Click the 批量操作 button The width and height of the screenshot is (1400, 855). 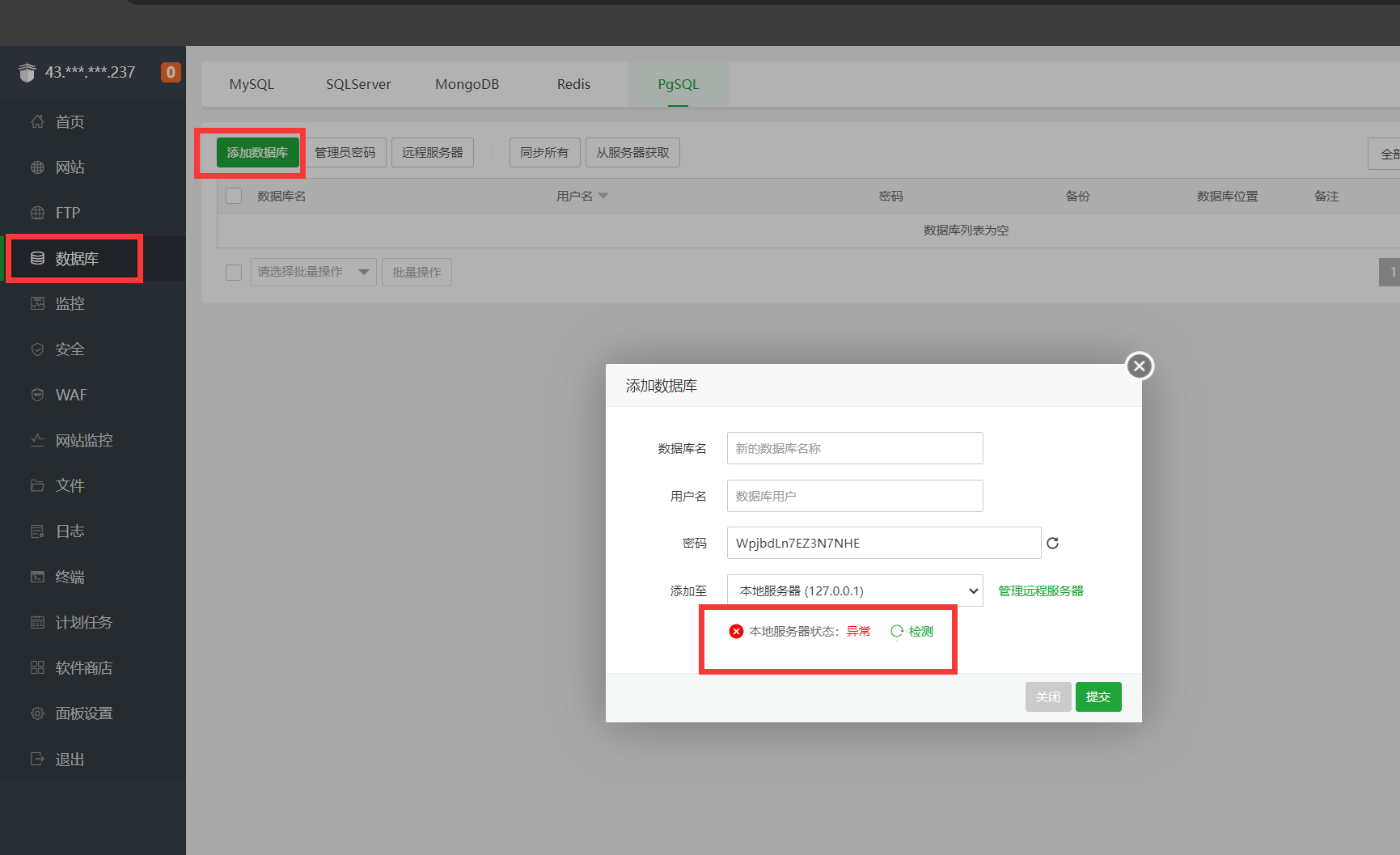(417, 272)
